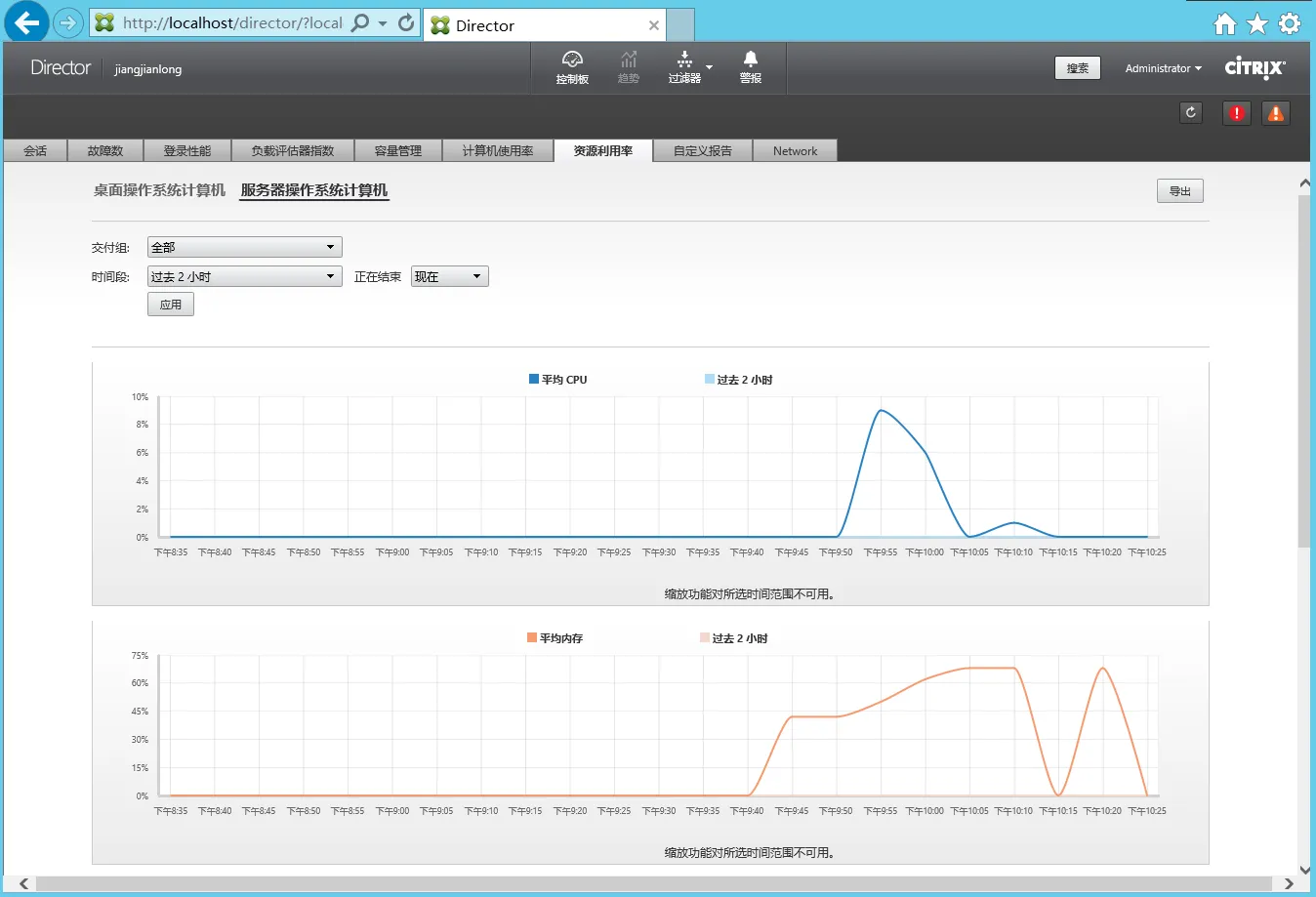Click the jiangjianlong site name

pyautogui.click(x=147, y=69)
